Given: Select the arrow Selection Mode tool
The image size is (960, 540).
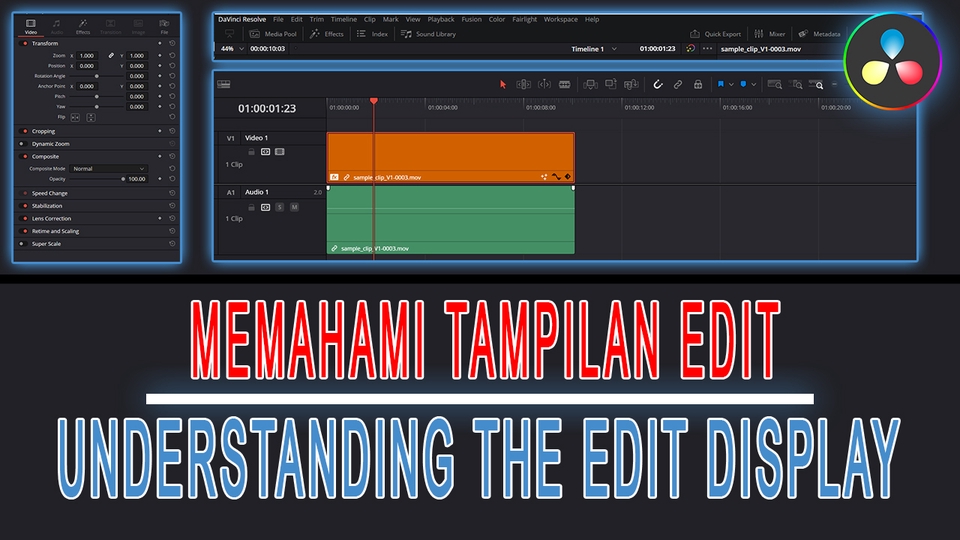Looking at the screenshot, I should tap(503, 84).
